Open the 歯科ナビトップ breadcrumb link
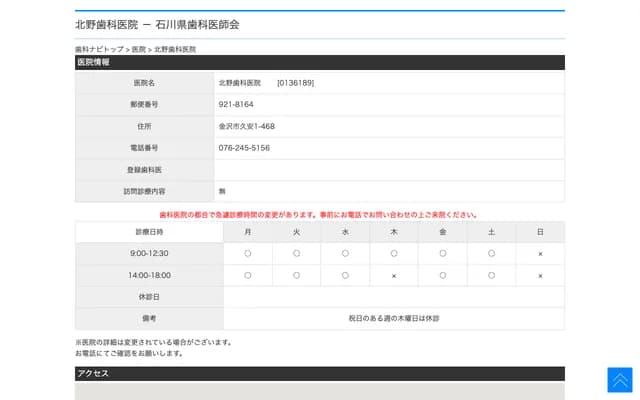640x400 pixels. pyautogui.click(x=99, y=49)
